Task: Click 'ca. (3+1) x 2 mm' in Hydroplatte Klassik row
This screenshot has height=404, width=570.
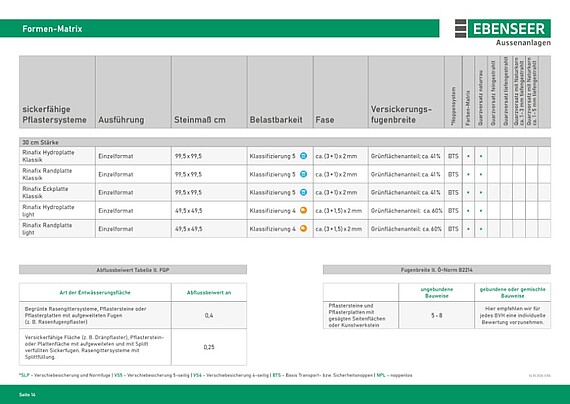Action: click(336, 156)
